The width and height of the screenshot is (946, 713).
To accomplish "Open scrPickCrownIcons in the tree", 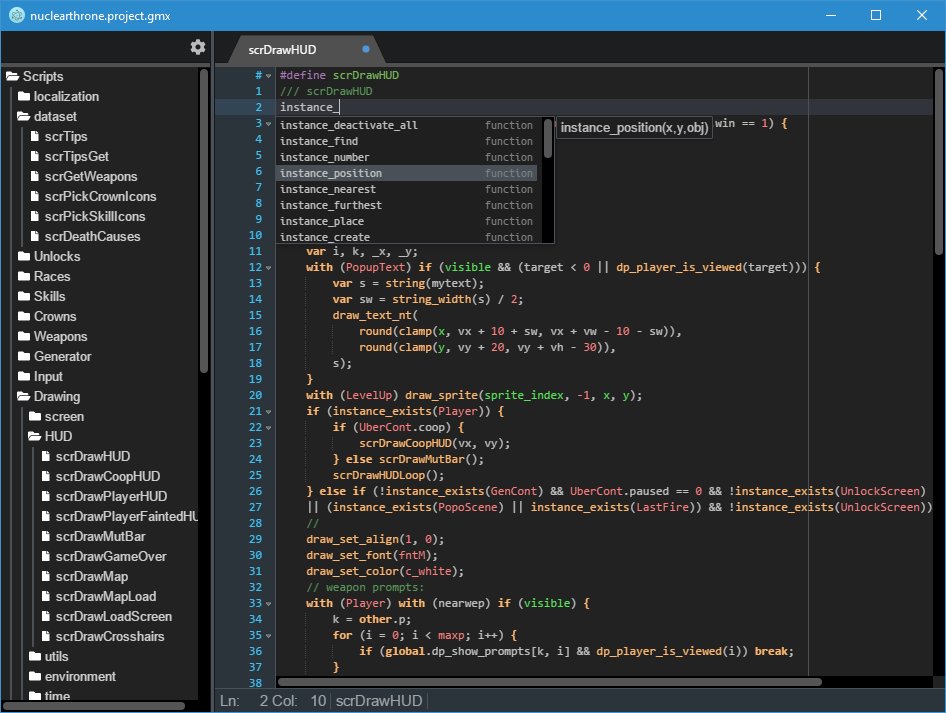I will tap(94, 196).
